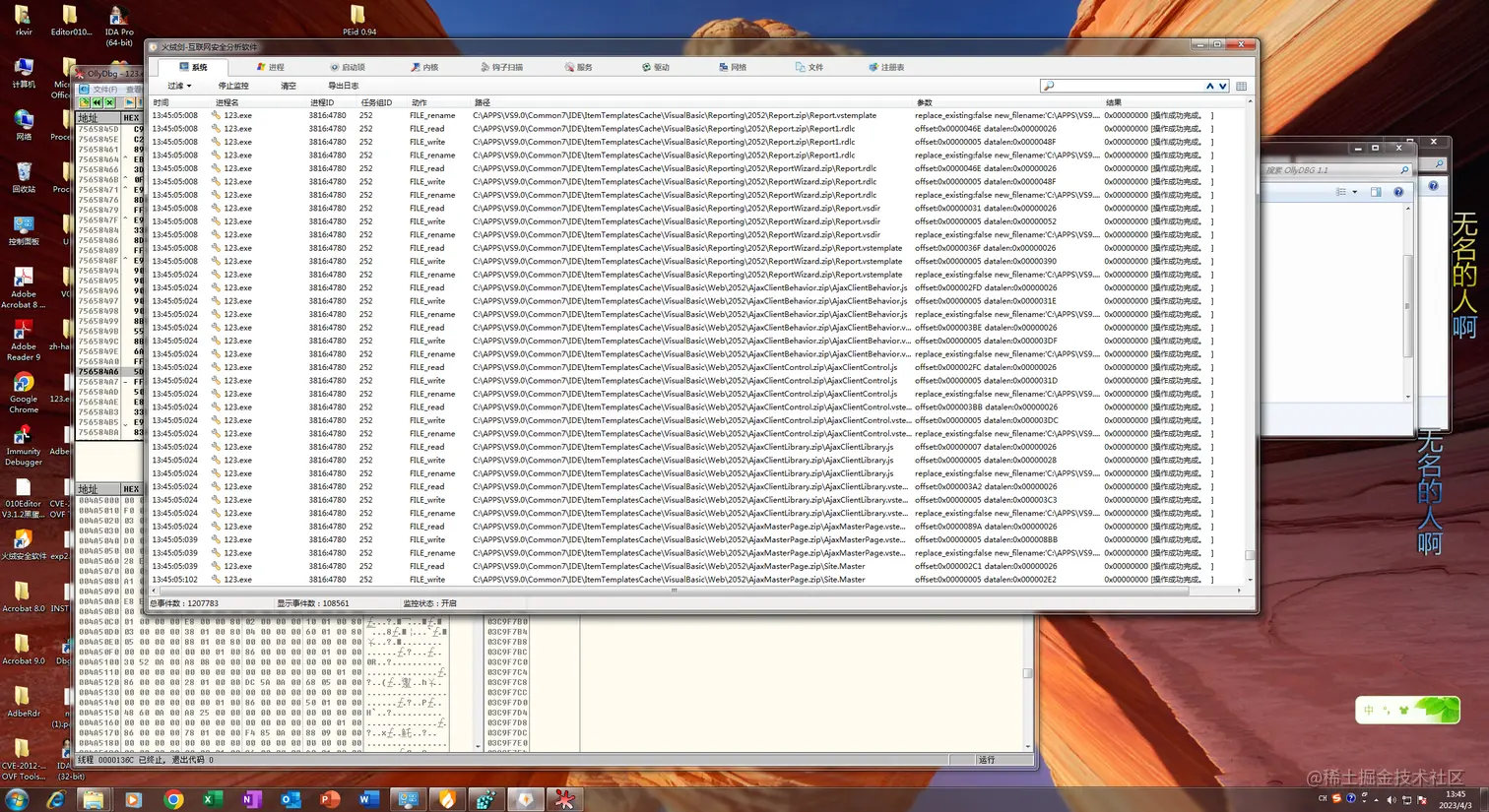Click the column layout grid icon

1241,86
